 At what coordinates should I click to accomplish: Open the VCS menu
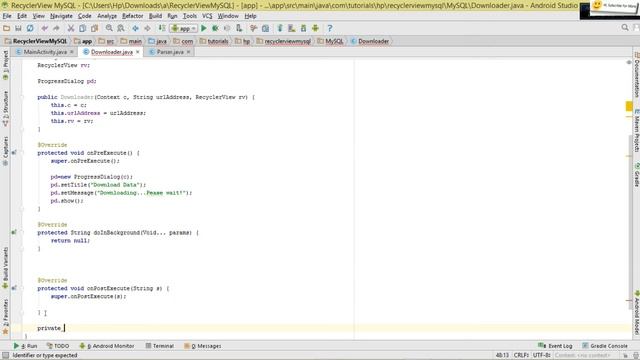(207, 16)
